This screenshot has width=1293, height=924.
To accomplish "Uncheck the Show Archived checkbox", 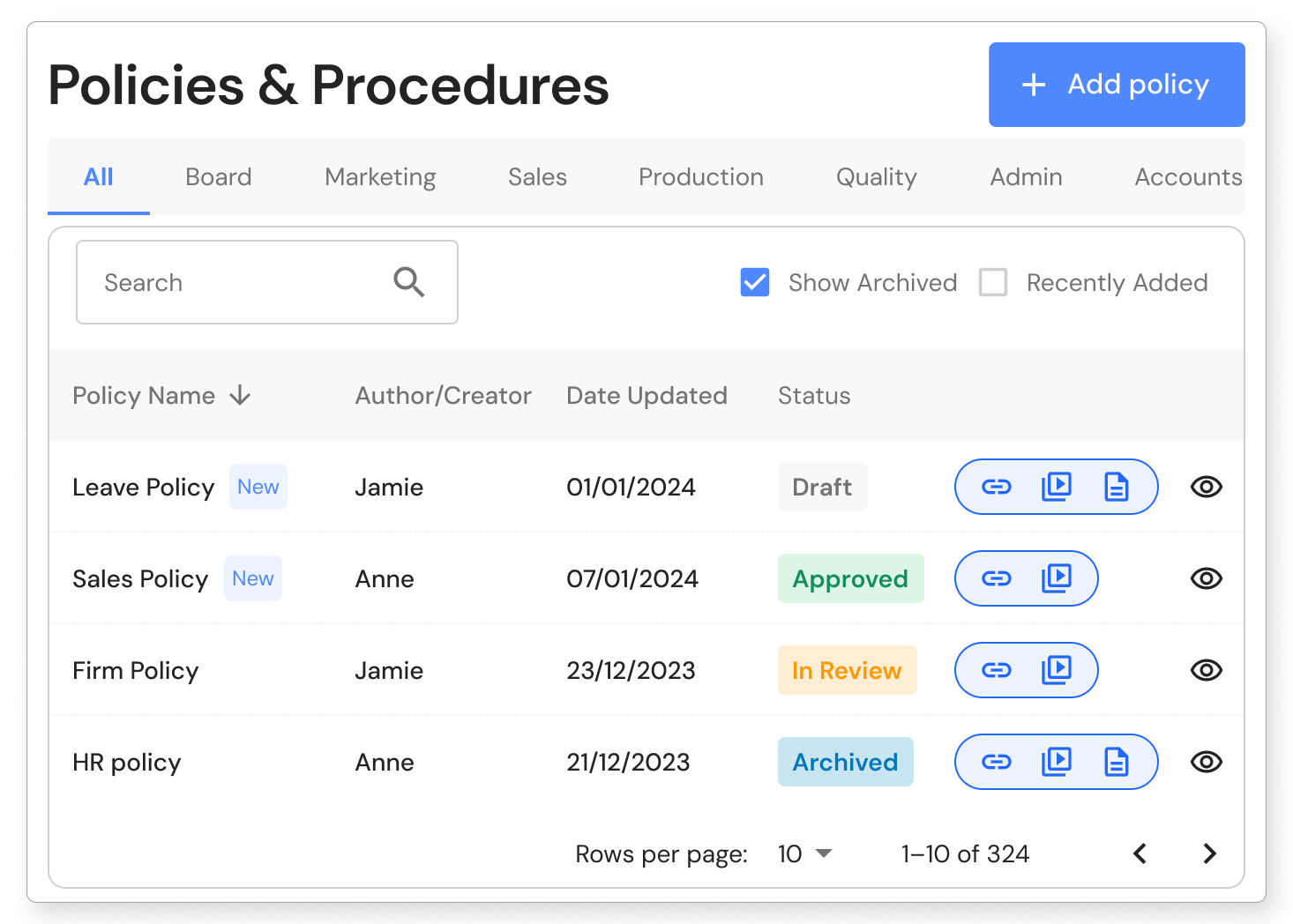I will click(x=755, y=282).
